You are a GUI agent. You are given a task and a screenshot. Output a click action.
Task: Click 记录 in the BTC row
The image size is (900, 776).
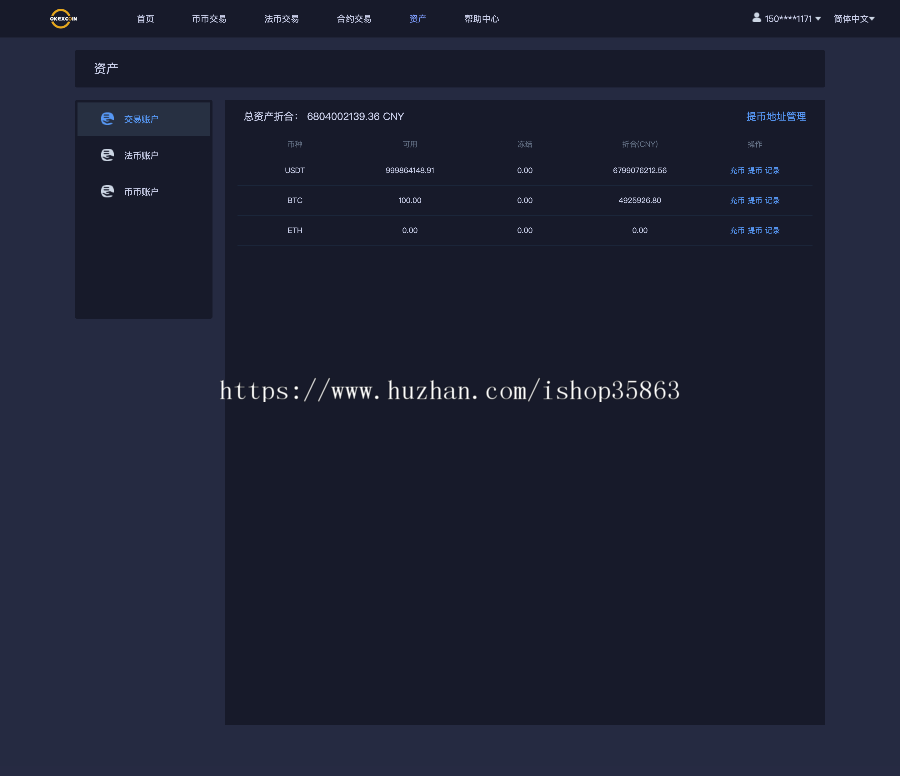click(x=772, y=201)
